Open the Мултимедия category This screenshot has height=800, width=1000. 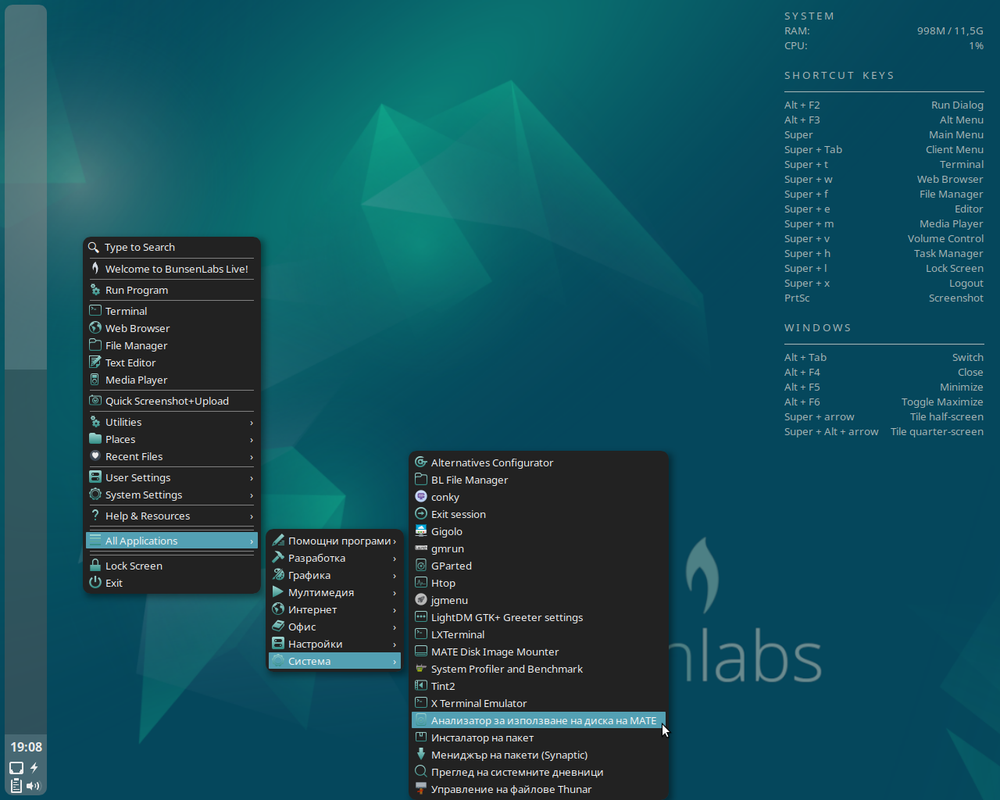[335, 592]
